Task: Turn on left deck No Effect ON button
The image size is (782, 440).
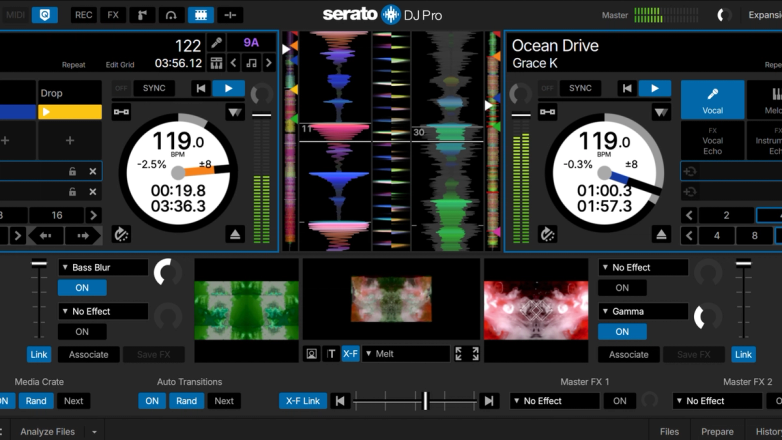Action: 82,332
